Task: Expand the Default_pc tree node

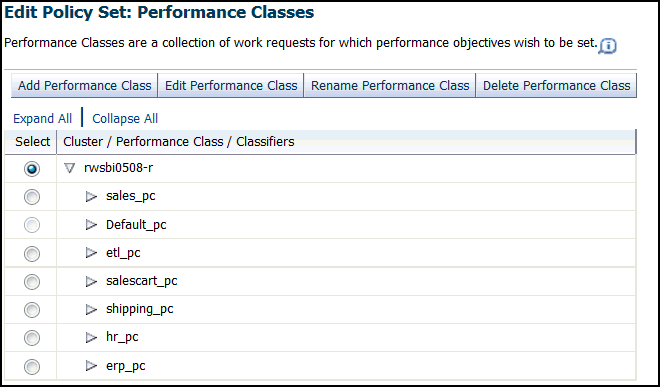Action: point(91,224)
